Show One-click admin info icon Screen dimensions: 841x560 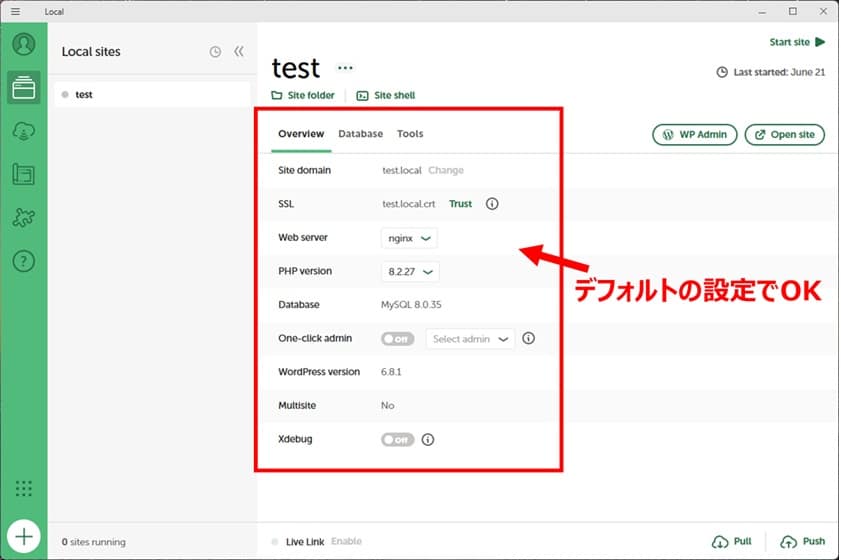pos(528,338)
